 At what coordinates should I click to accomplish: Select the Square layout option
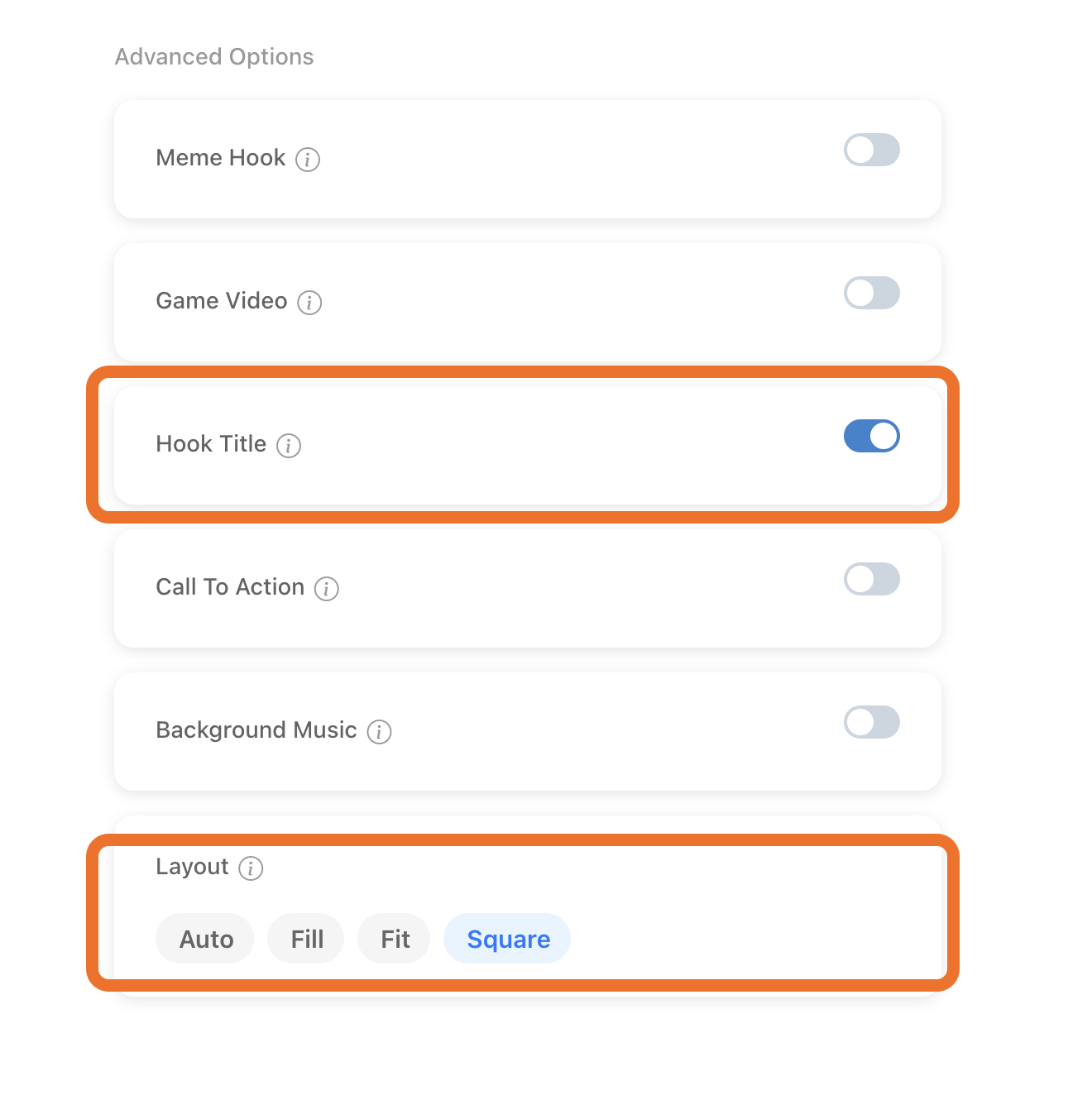(x=508, y=939)
